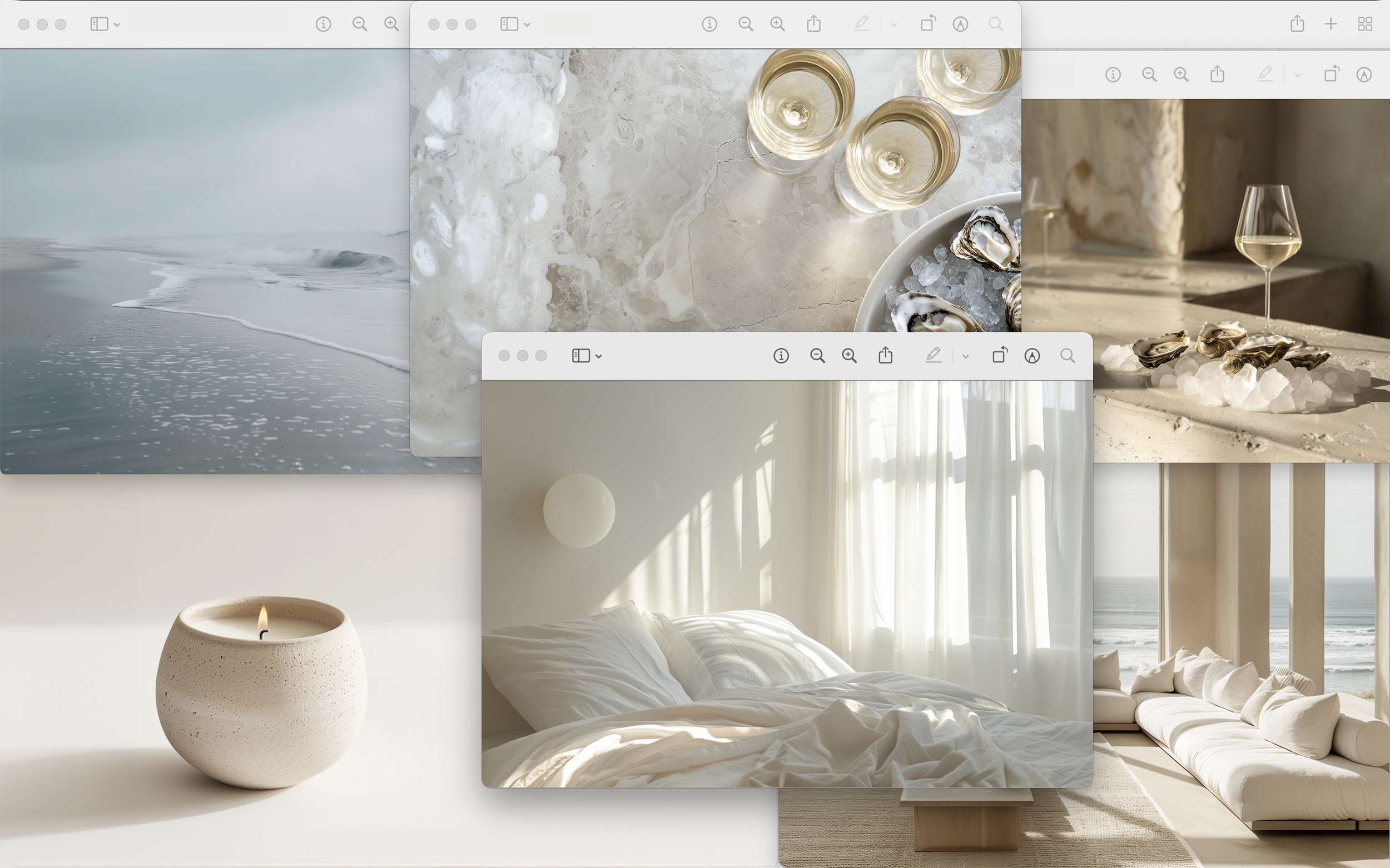Click search icon in marble oysters window

tap(996, 24)
